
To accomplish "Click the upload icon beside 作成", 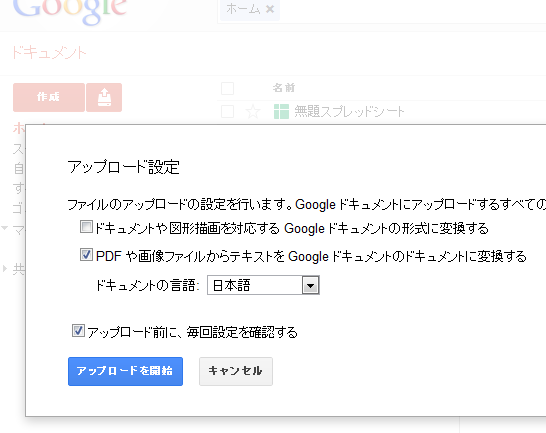I will [104, 98].
